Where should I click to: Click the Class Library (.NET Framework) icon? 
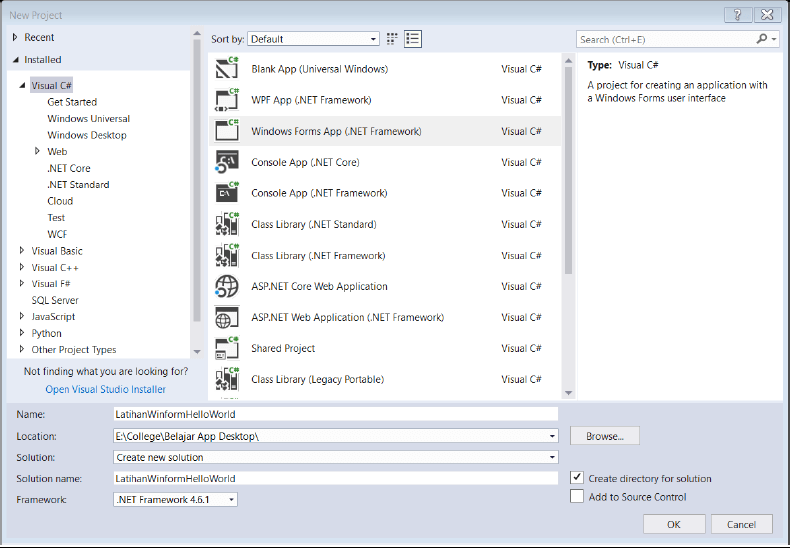point(227,255)
